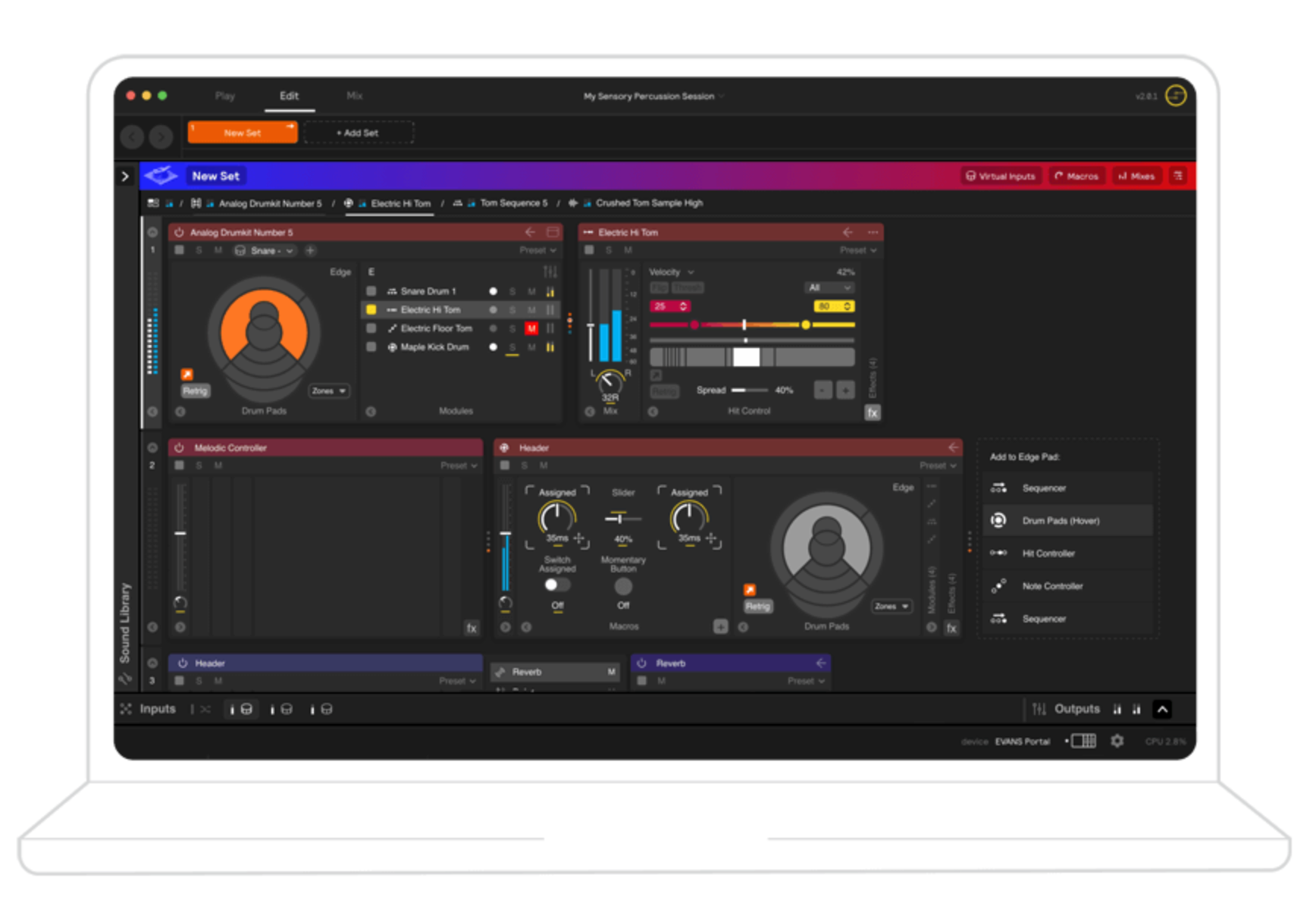Screen dimensions: 1316x922
Task: Mute the Electric Floor Tom module
Action: tap(531, 328)
